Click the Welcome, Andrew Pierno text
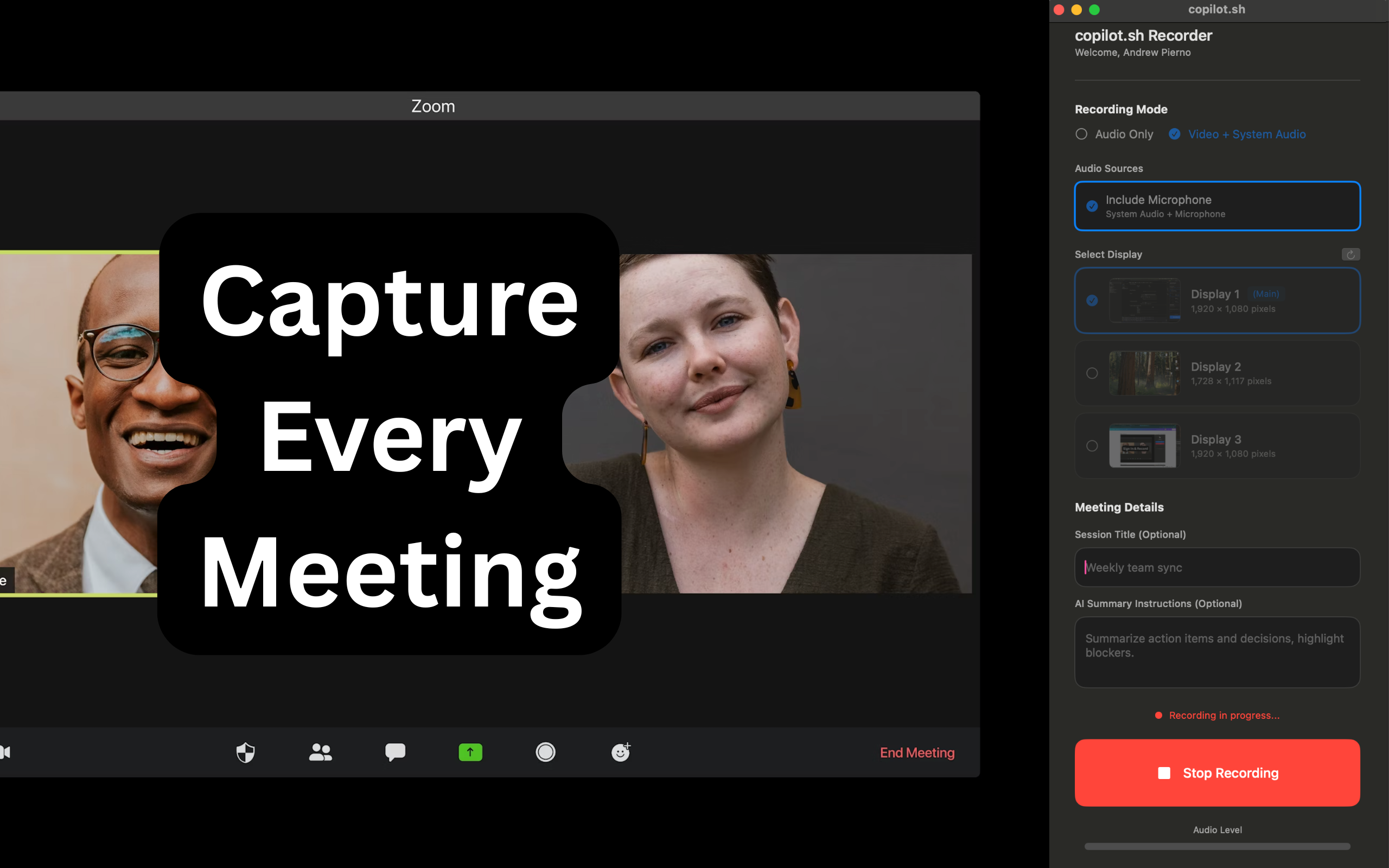 click(1132, 52)
